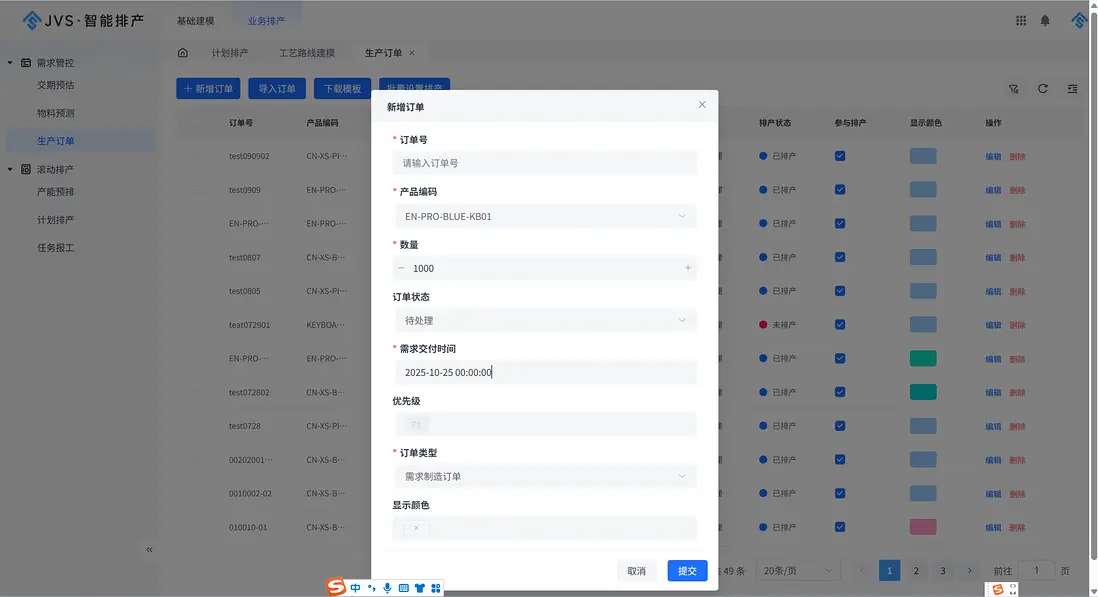Collapse the sidebar with double-arrow icon

click(150, 549)
